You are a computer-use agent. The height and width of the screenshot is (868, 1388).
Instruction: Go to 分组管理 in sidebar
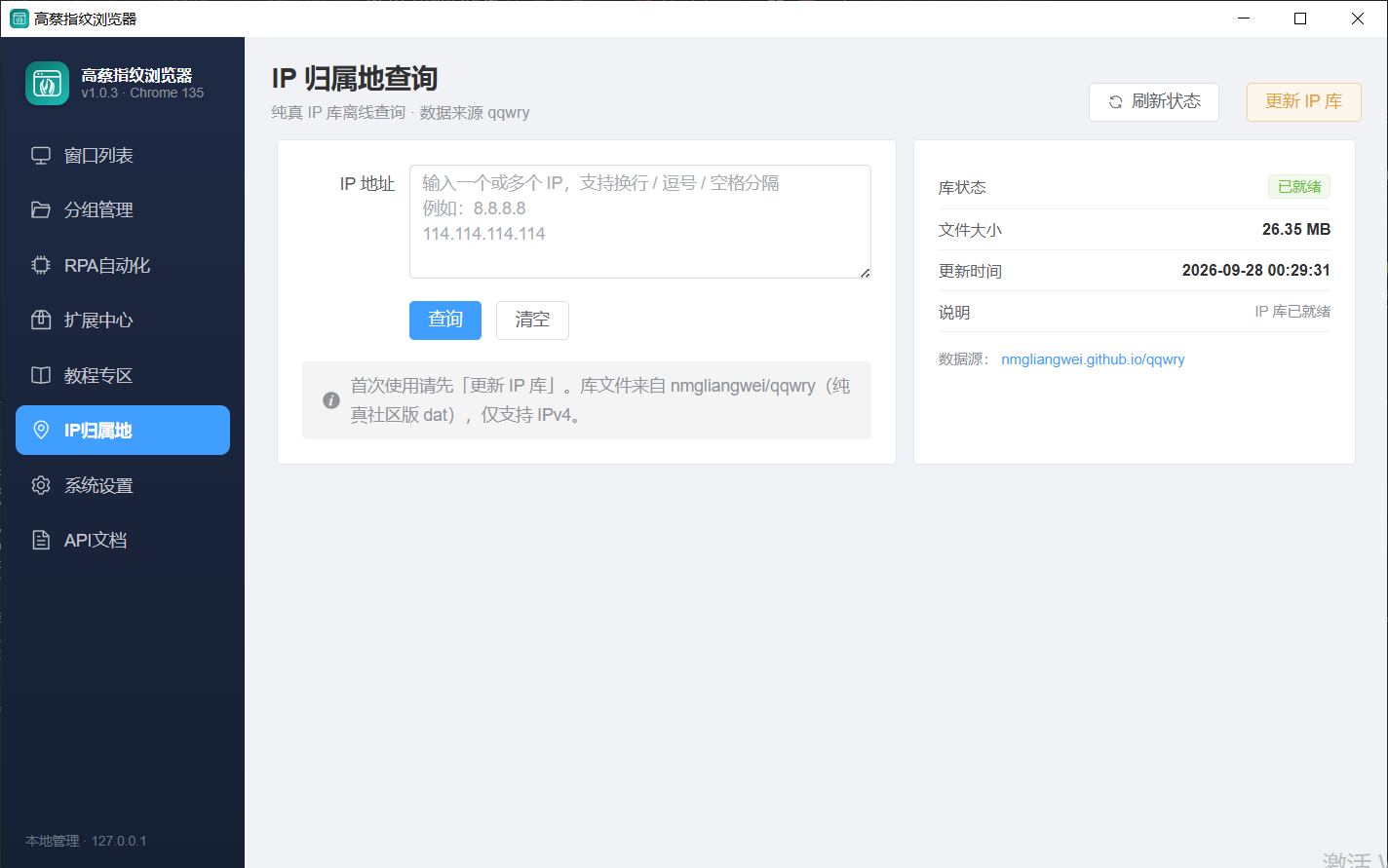coord(123,209)
